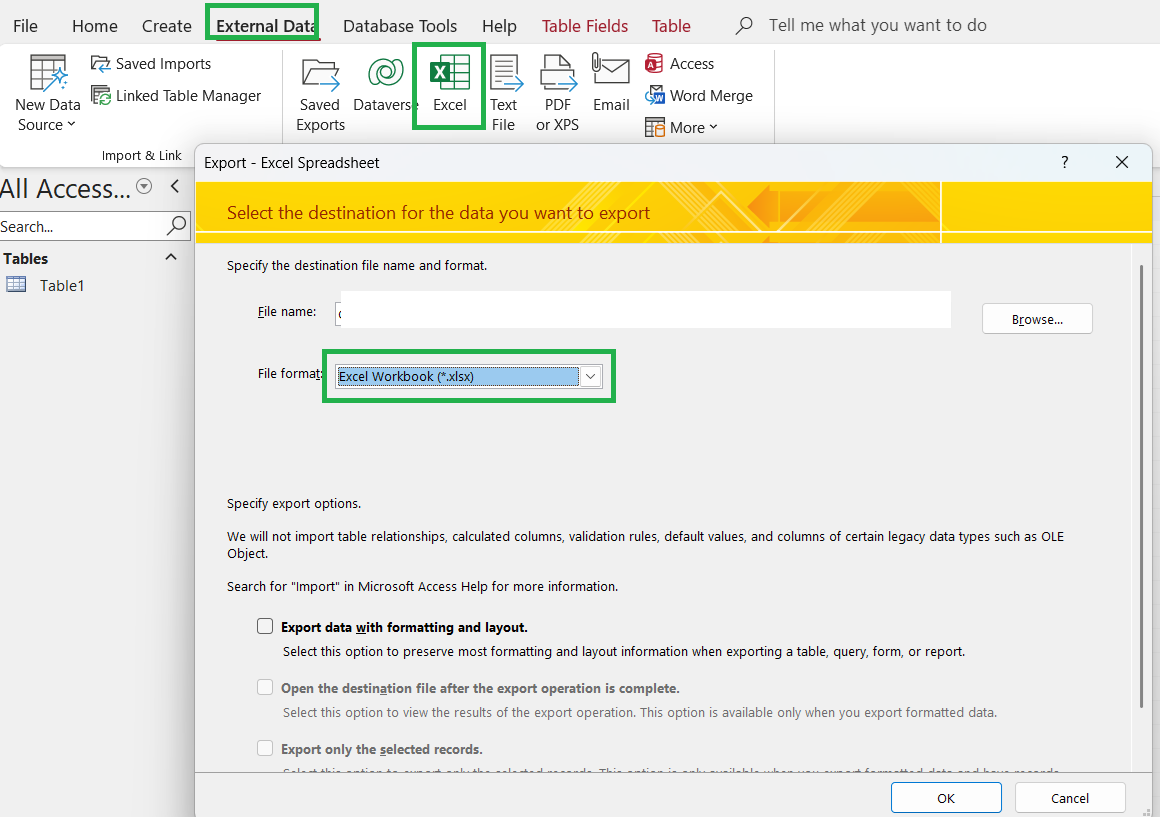Open the Linked Table Manager

tap(176, 95)
